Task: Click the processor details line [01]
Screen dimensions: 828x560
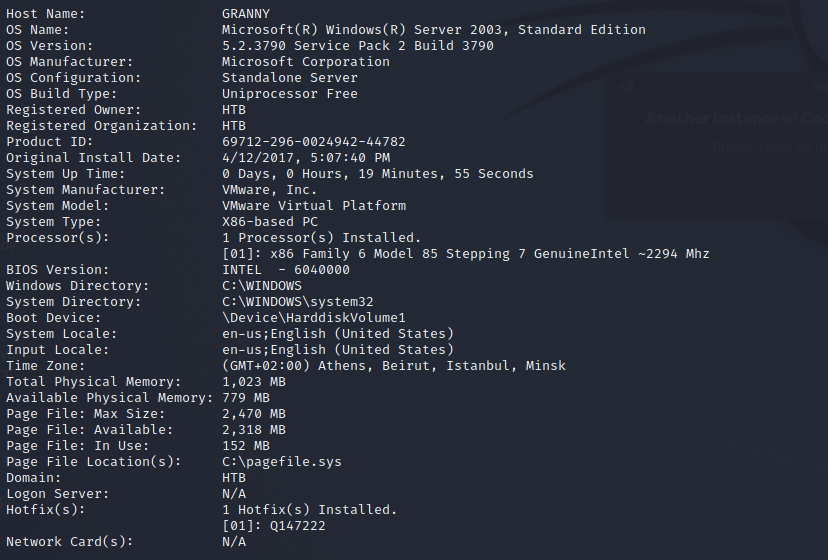Action: coord(465,254)
